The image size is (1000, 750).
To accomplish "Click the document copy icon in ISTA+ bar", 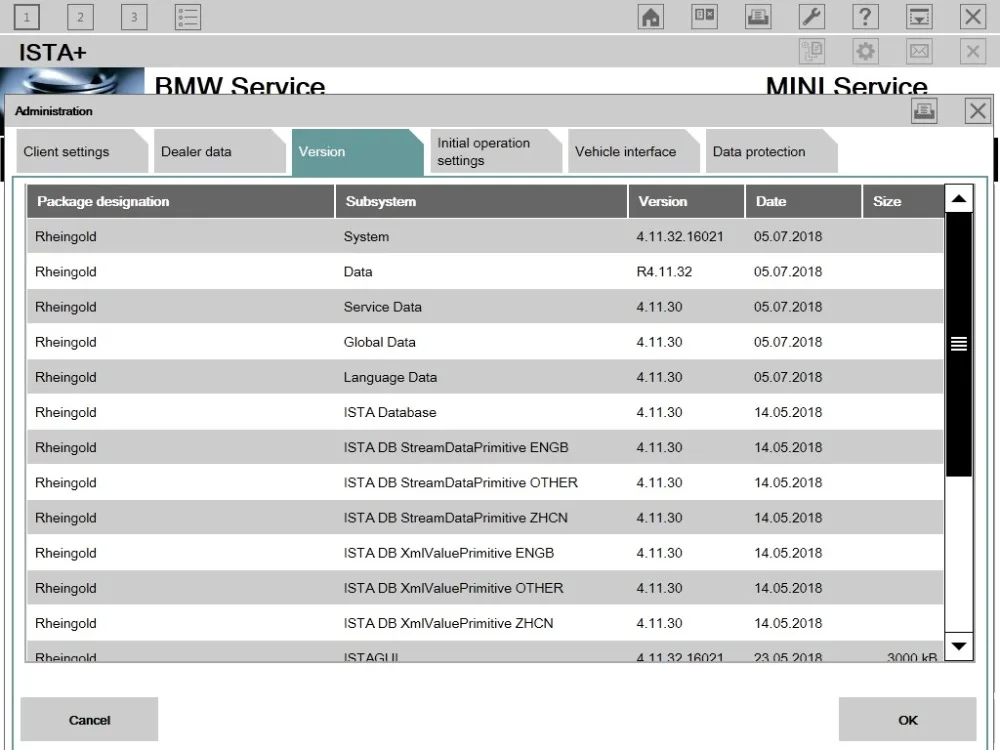I will (812, 51).
